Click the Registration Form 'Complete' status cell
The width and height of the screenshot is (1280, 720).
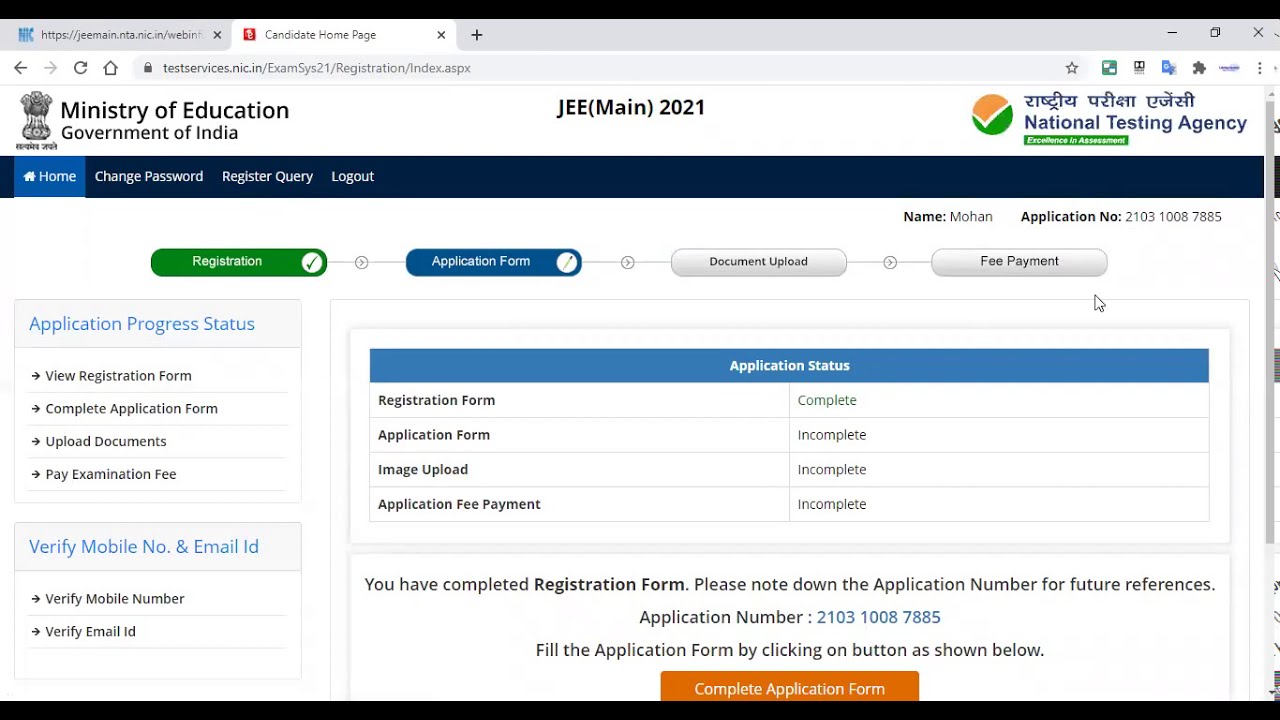[999, 400]
